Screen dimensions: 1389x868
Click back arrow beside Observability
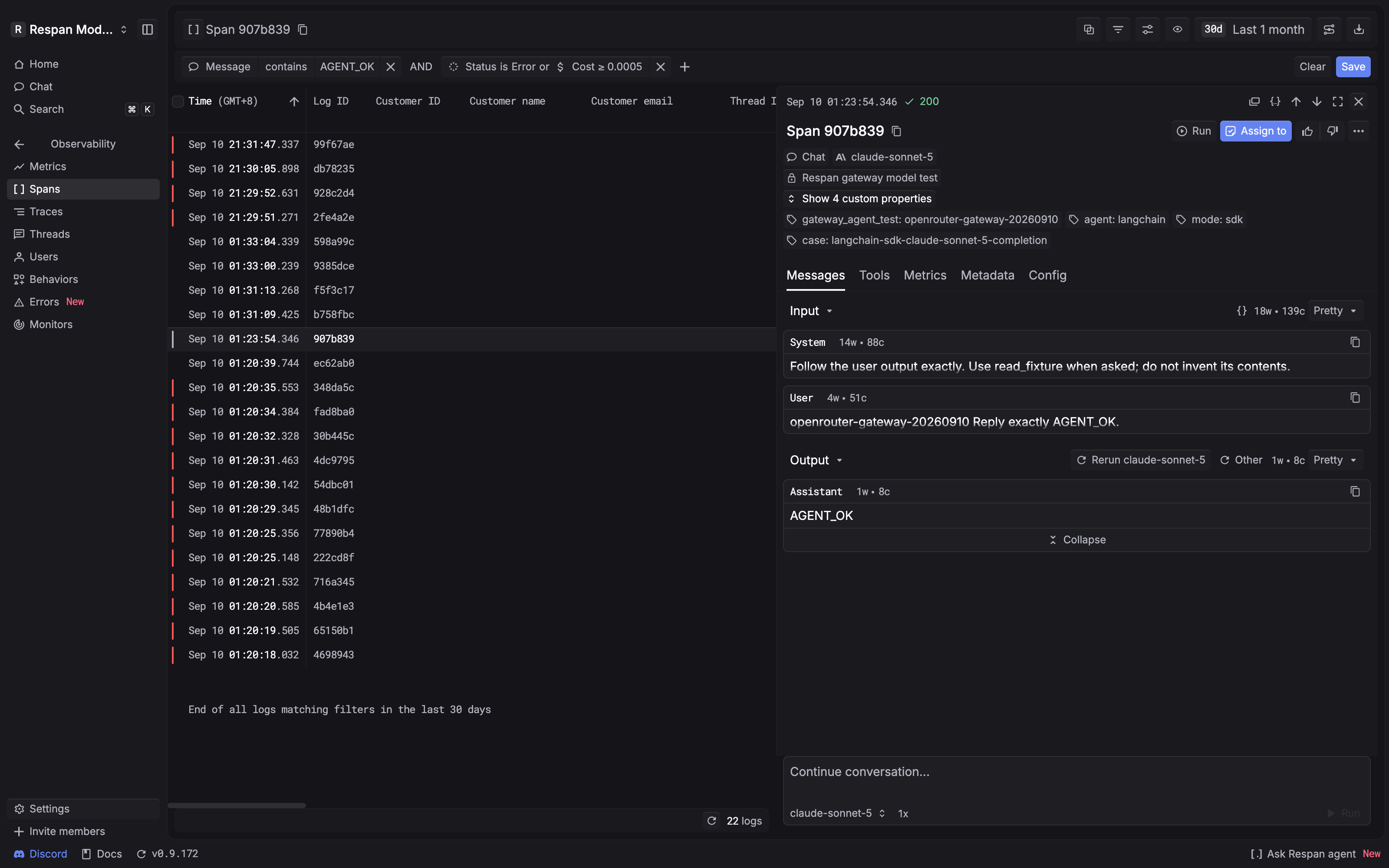[x=19, y=144]
